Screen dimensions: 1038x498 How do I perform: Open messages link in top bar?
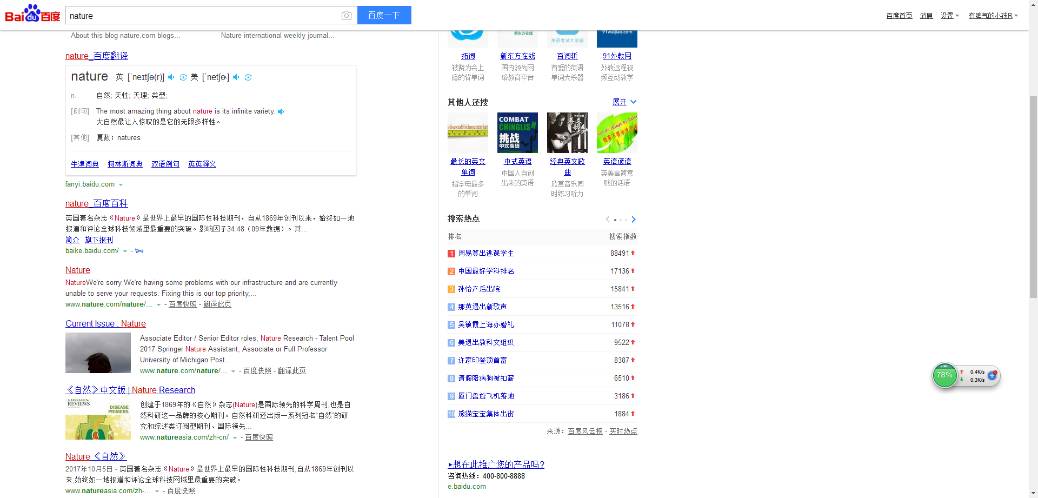[926, 15]
